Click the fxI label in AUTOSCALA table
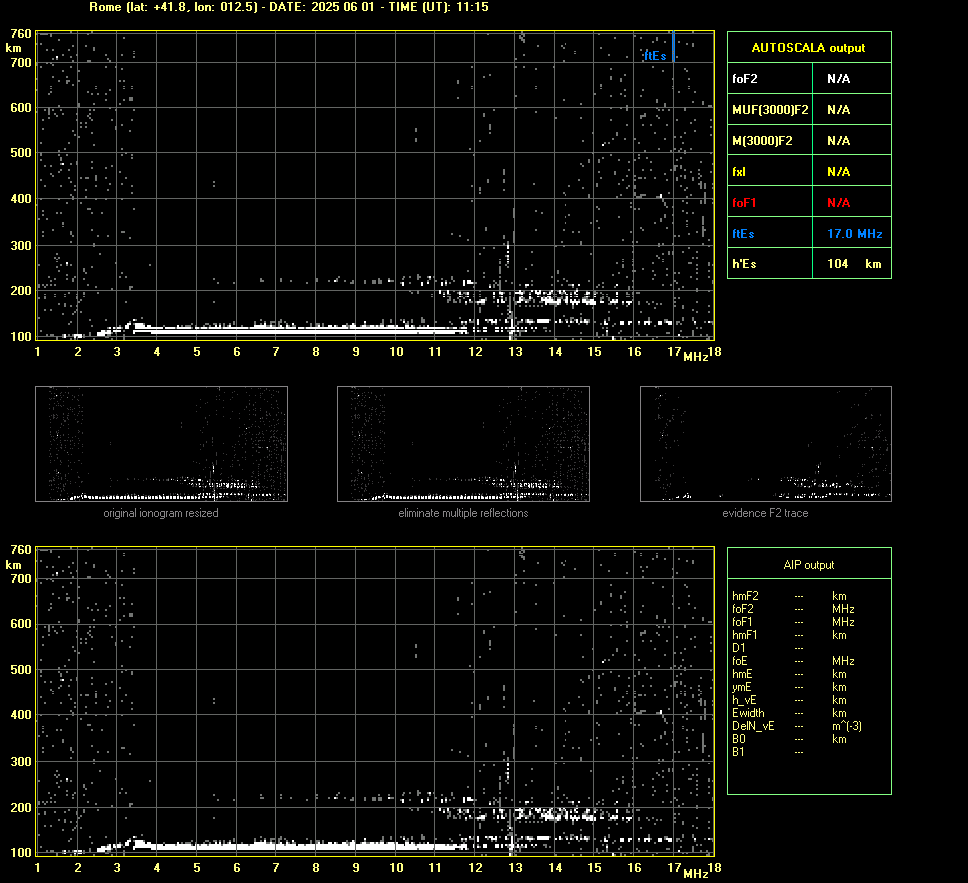Screen dimensions: 968x883 (x=739, y=172)
